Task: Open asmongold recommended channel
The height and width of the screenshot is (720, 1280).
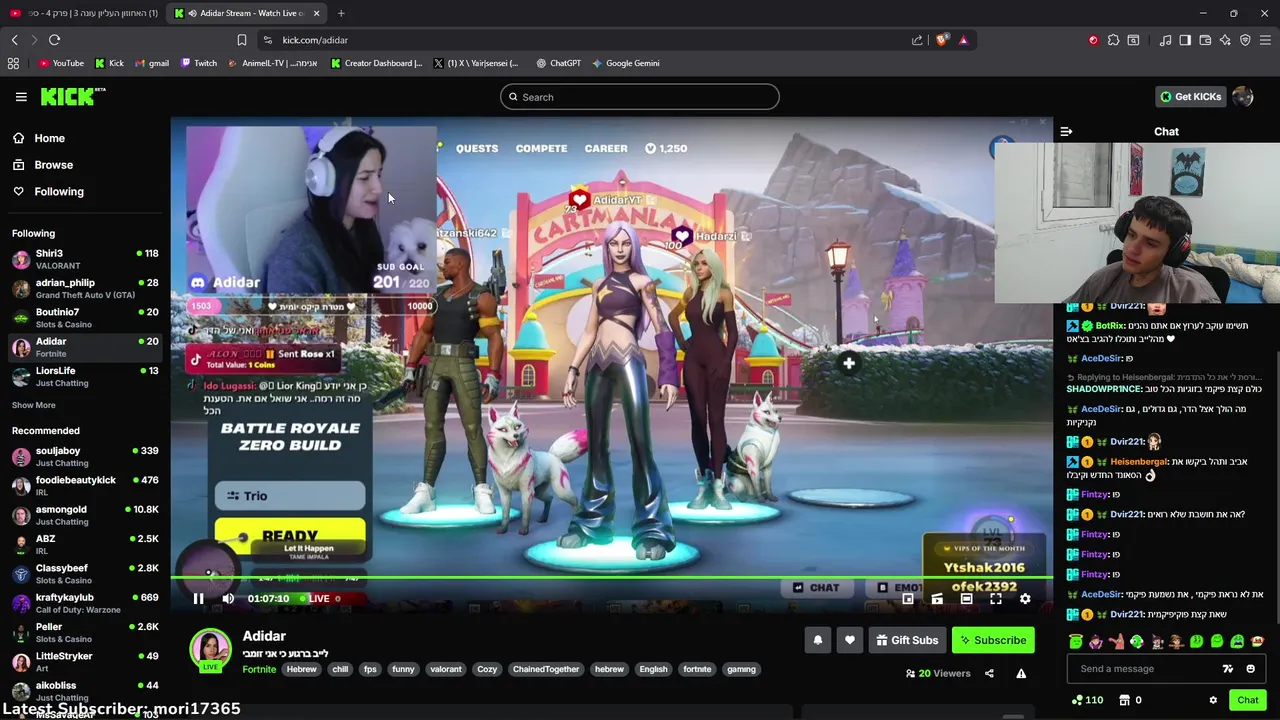Action: click(85, 515)
